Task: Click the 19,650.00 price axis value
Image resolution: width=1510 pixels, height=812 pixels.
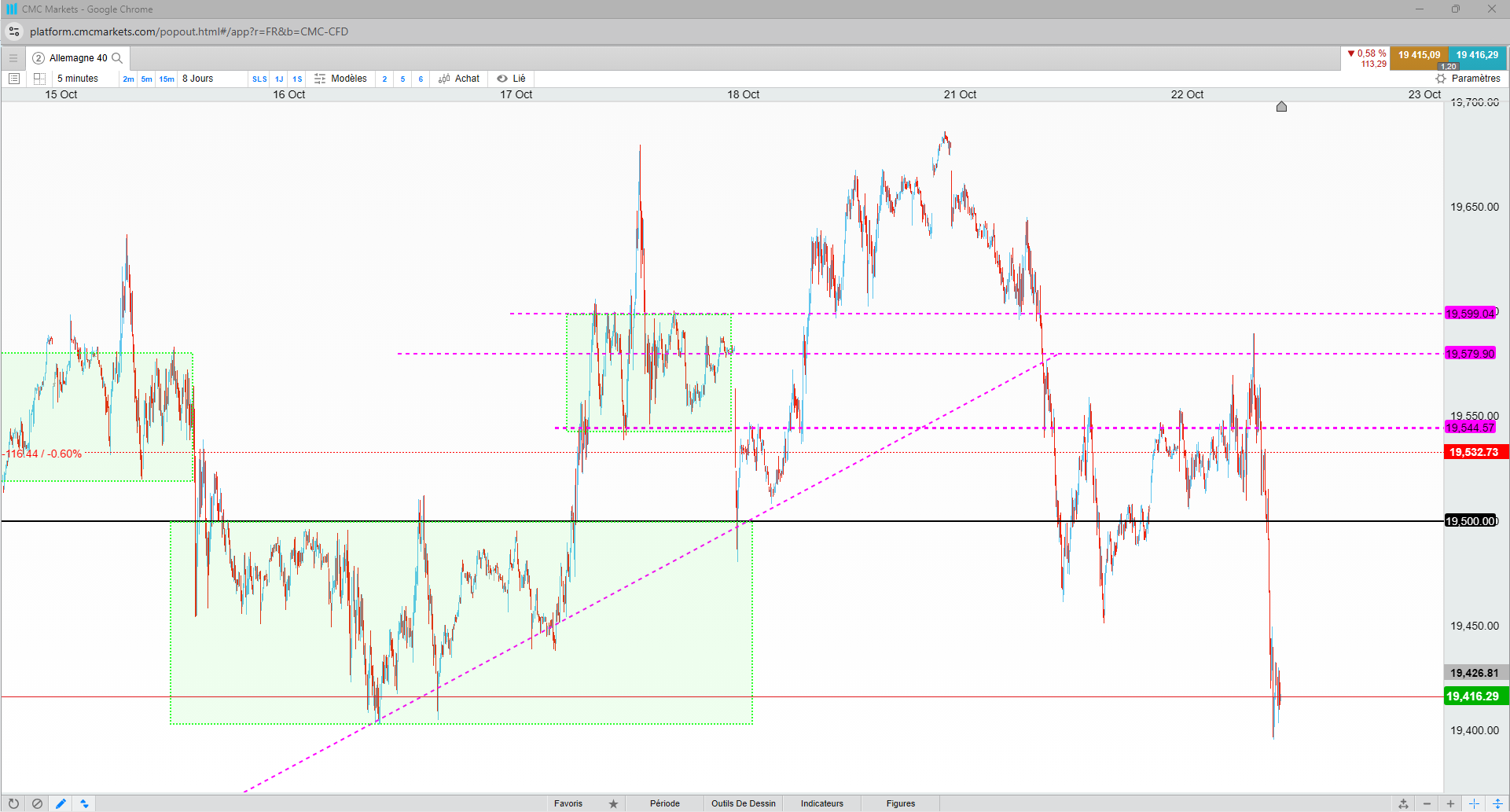Action: click(1475, 207)
